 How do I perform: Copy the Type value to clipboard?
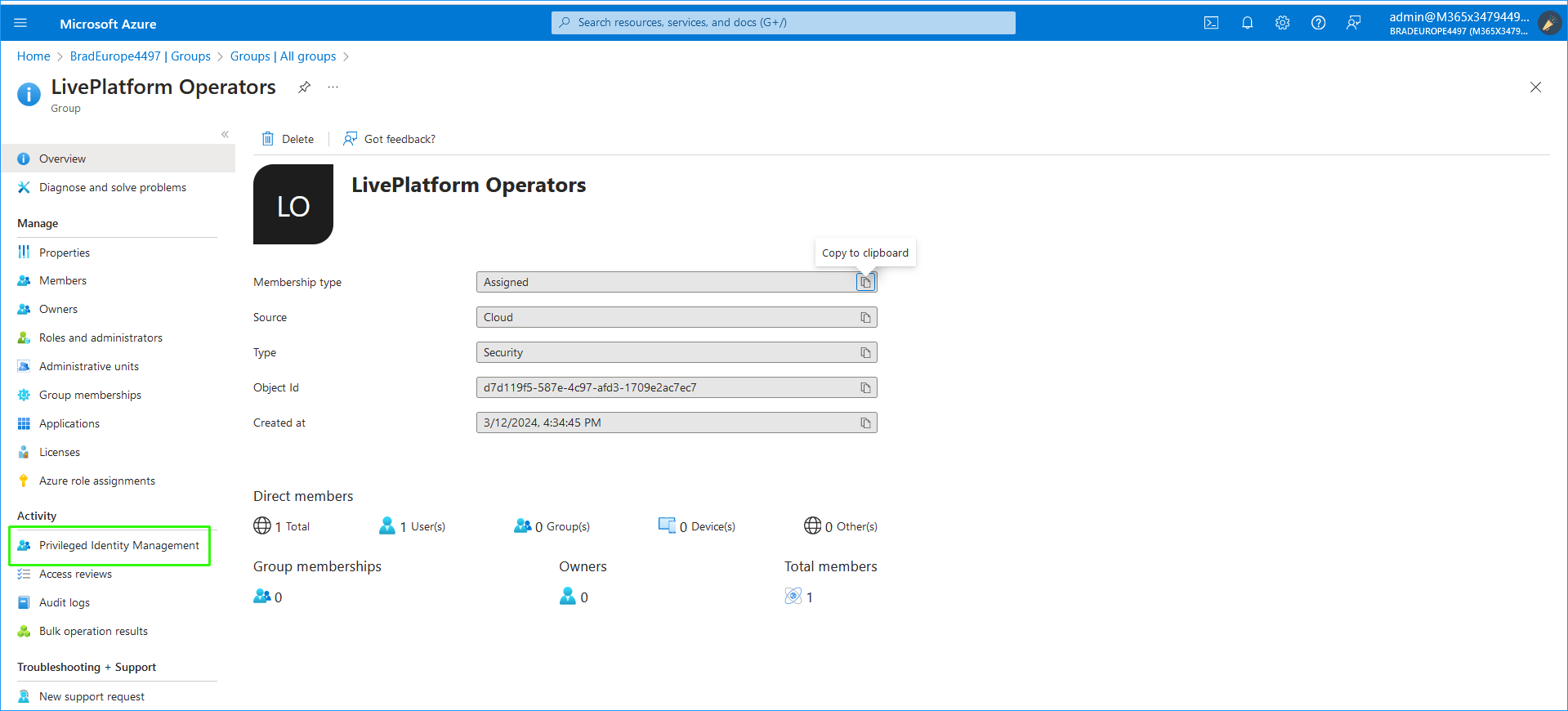[865, 352]
